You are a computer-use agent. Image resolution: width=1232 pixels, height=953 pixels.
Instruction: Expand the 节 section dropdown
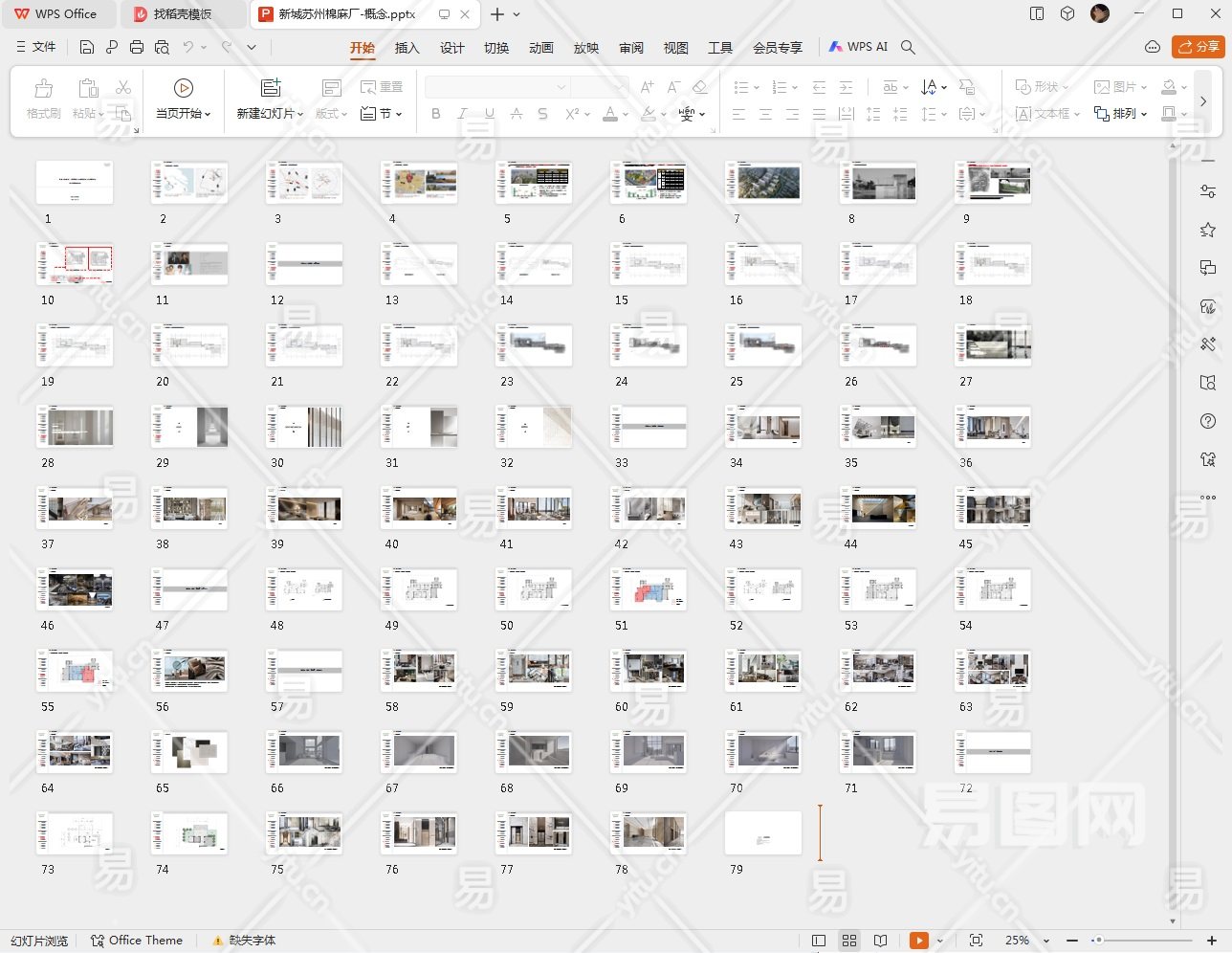coord(382,114)
